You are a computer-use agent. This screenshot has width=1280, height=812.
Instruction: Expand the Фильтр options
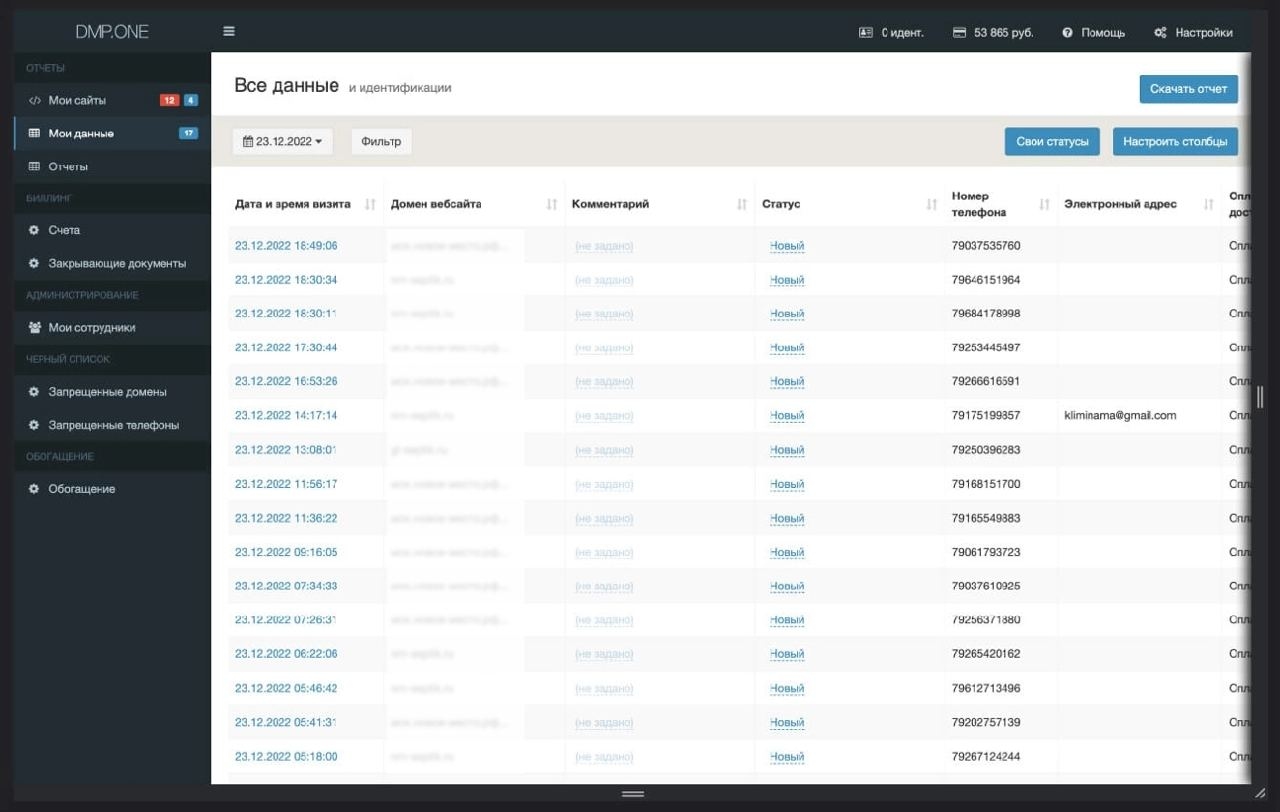click(381, 142)
